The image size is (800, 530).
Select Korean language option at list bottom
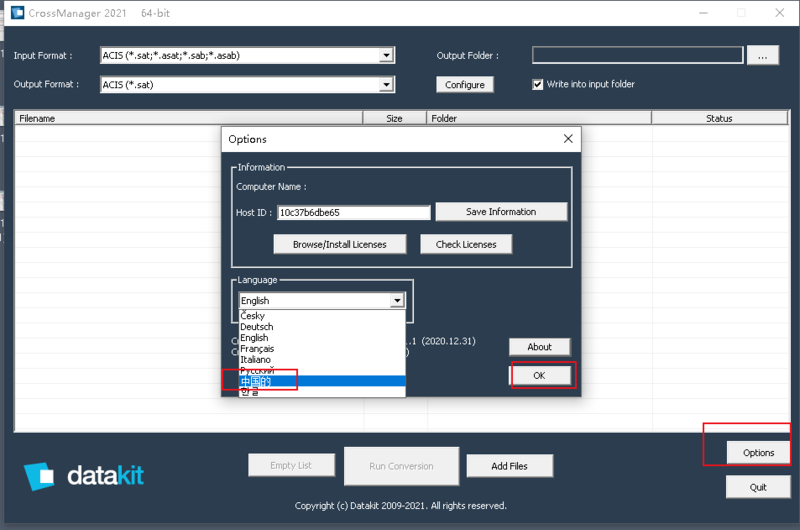coord(322,392)
